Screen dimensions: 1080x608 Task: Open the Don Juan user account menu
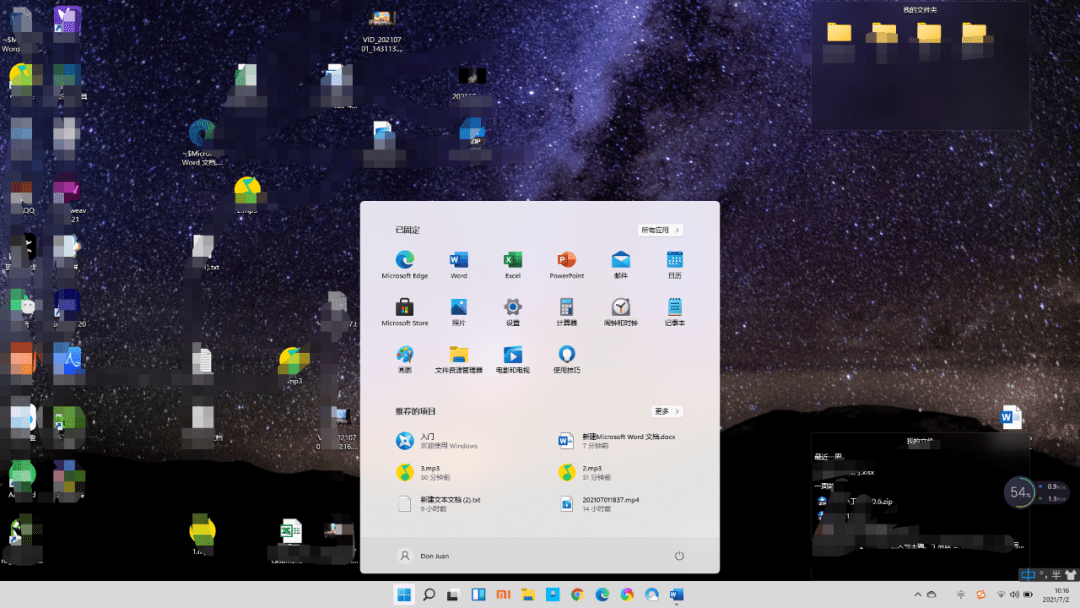(x=424, y=556)
